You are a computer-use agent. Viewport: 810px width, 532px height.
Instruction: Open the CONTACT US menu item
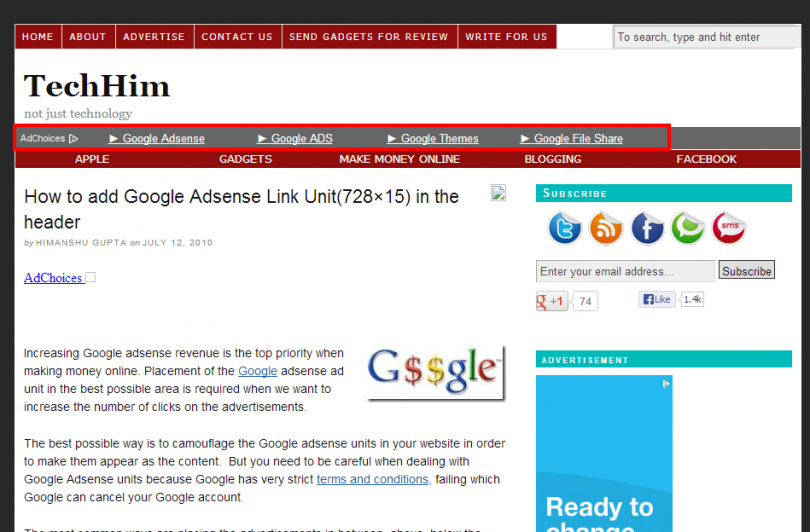(237, 37)
